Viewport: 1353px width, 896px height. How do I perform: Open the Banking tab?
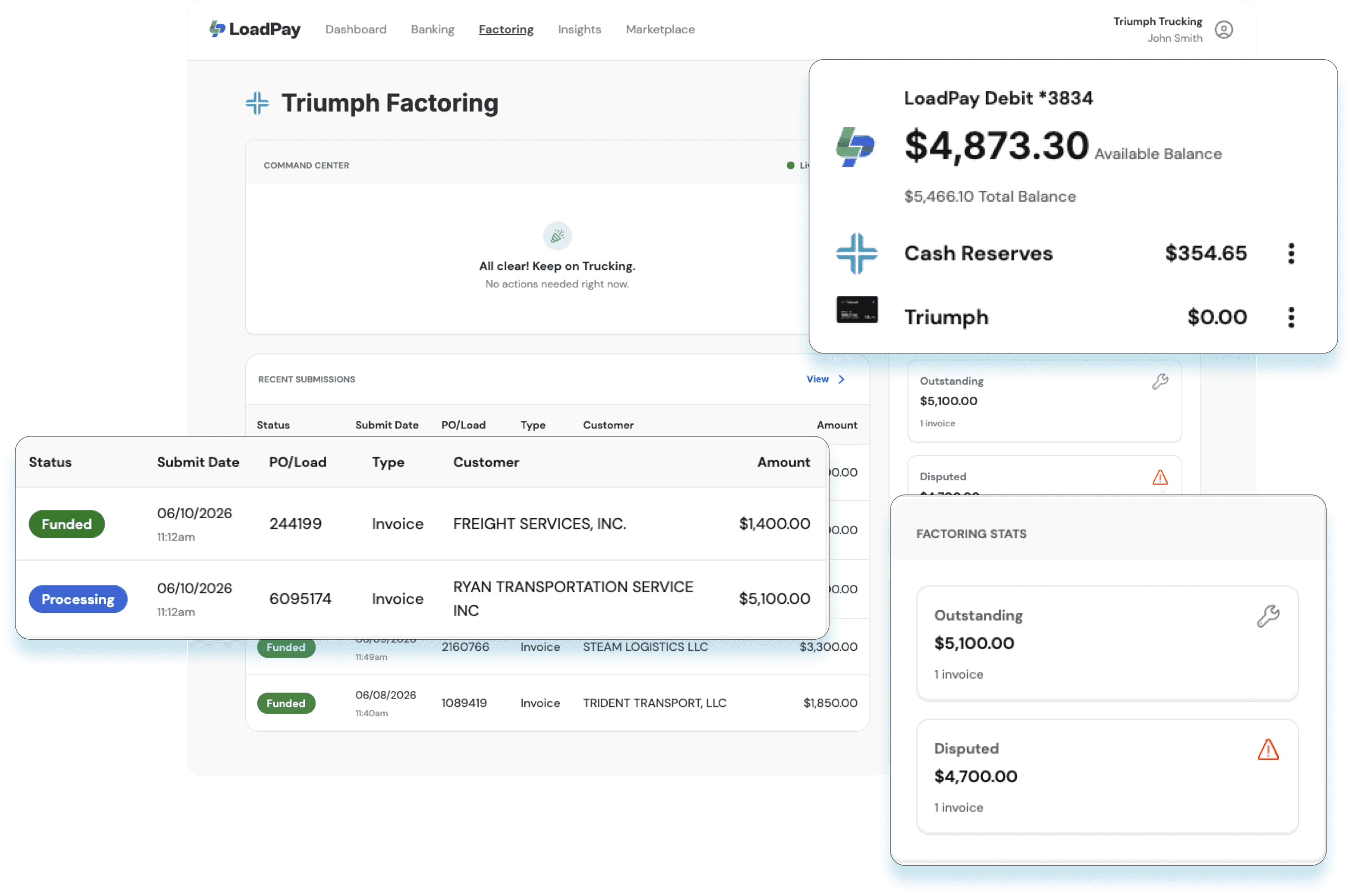click(432, 29)
